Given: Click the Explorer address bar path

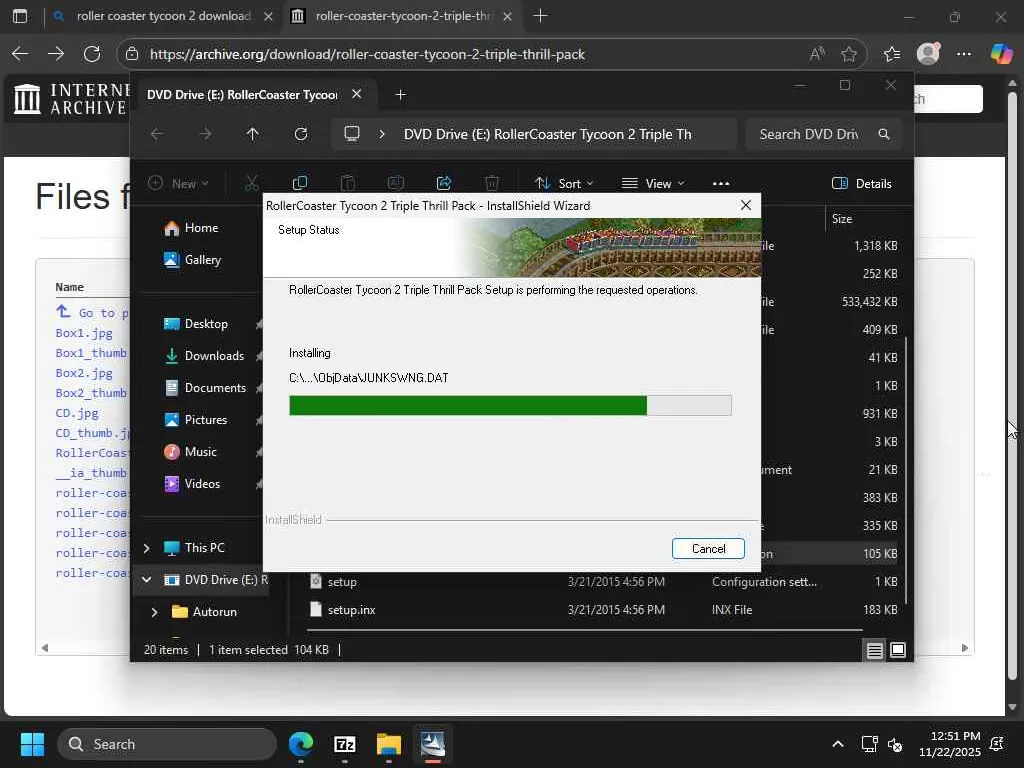Looking at the screenshot, I should pyautogui.click(x=547, y=134).
